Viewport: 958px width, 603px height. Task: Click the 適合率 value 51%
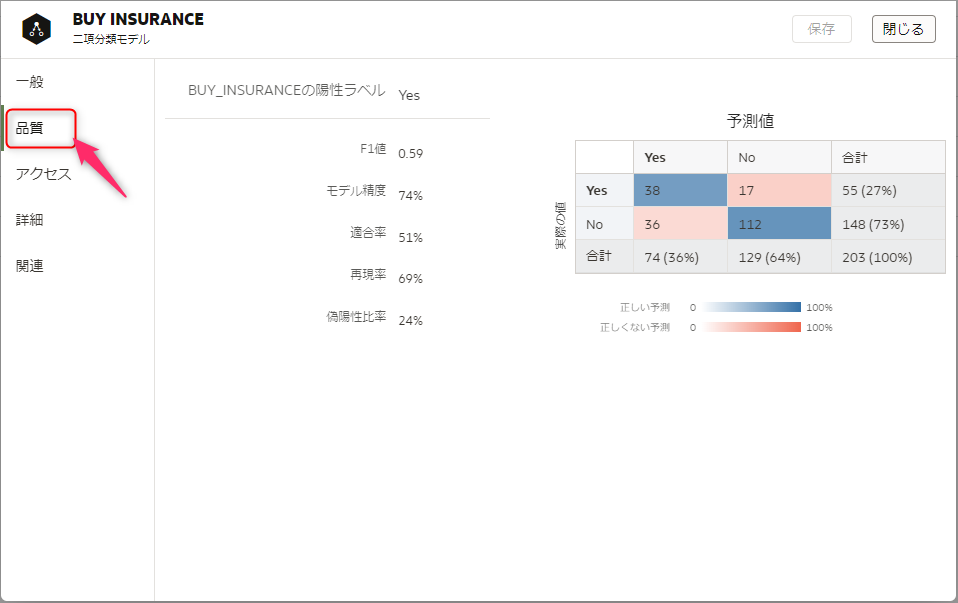click(x=411, y=237)
